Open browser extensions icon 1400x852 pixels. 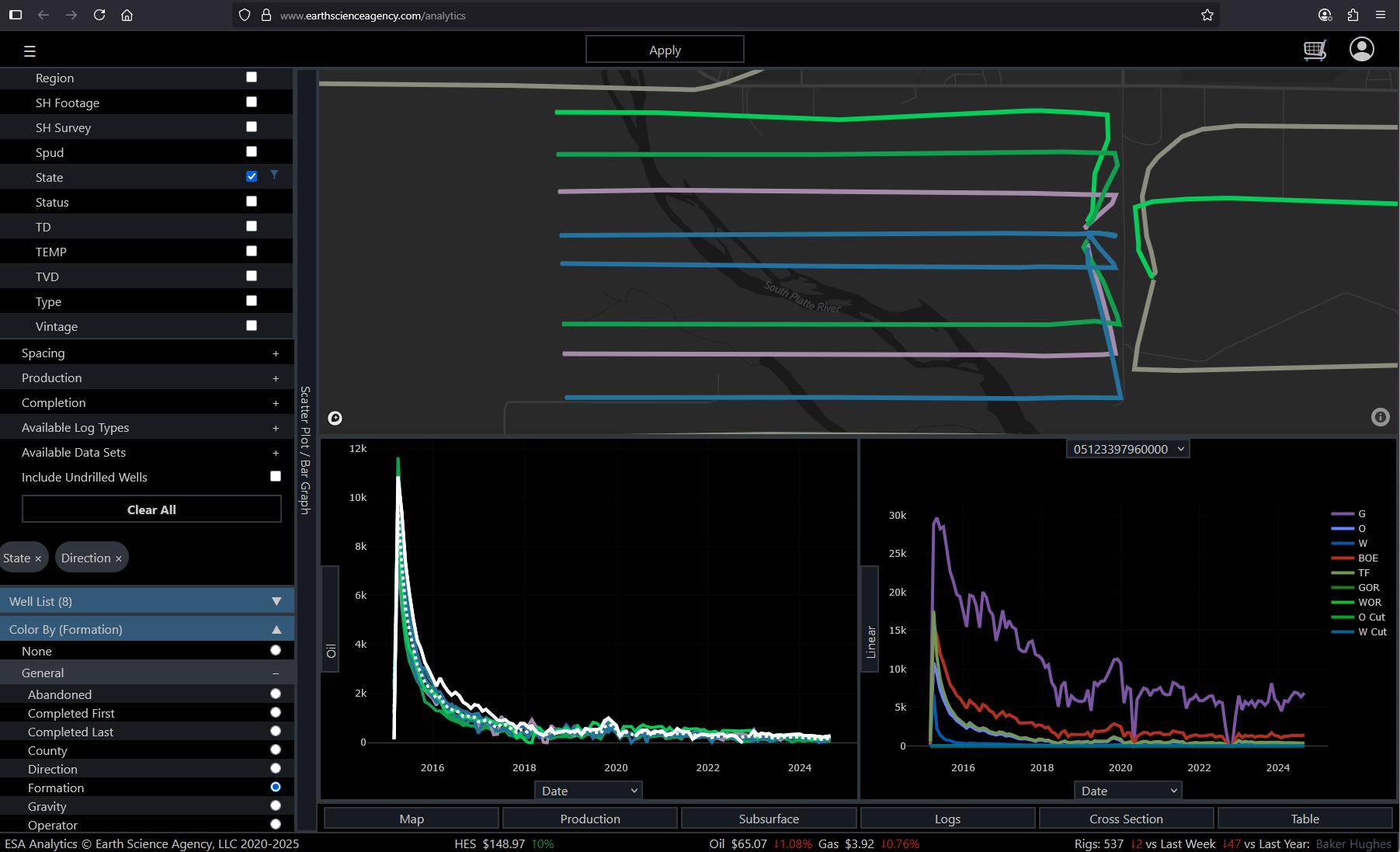(x=1353, y=15)
